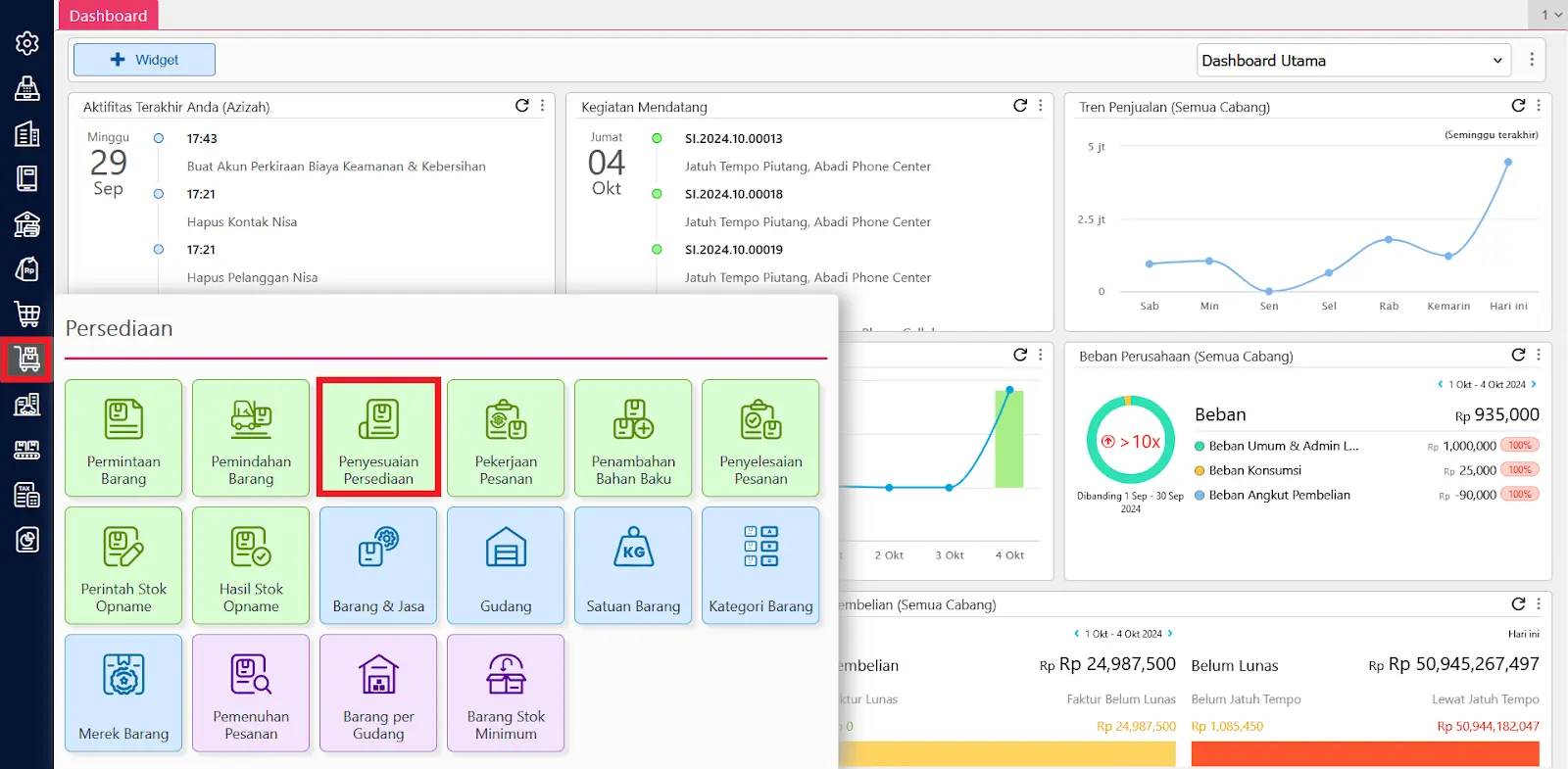Open the Gudang warehouse tile
1568x769 pixels.
click(x=506, y=564)
